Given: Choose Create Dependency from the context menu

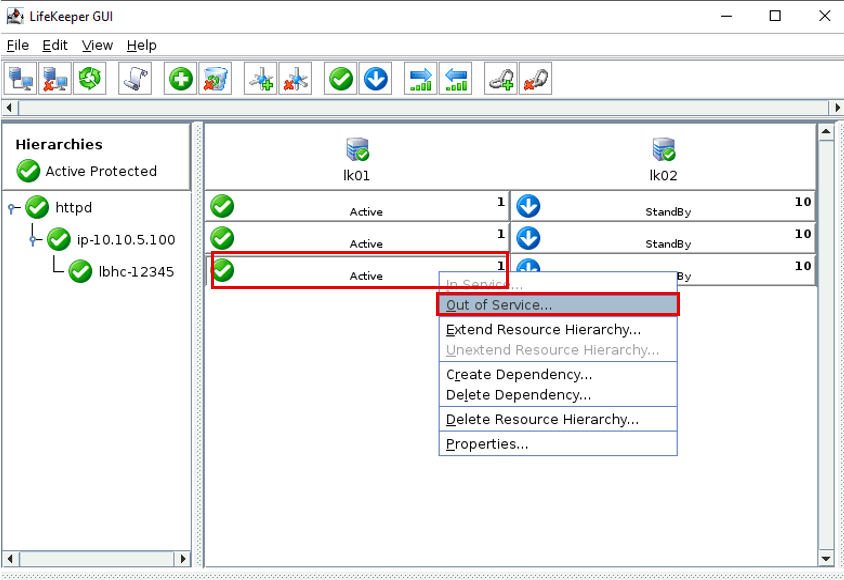Looking at the screenshot, I should [558, 374].
